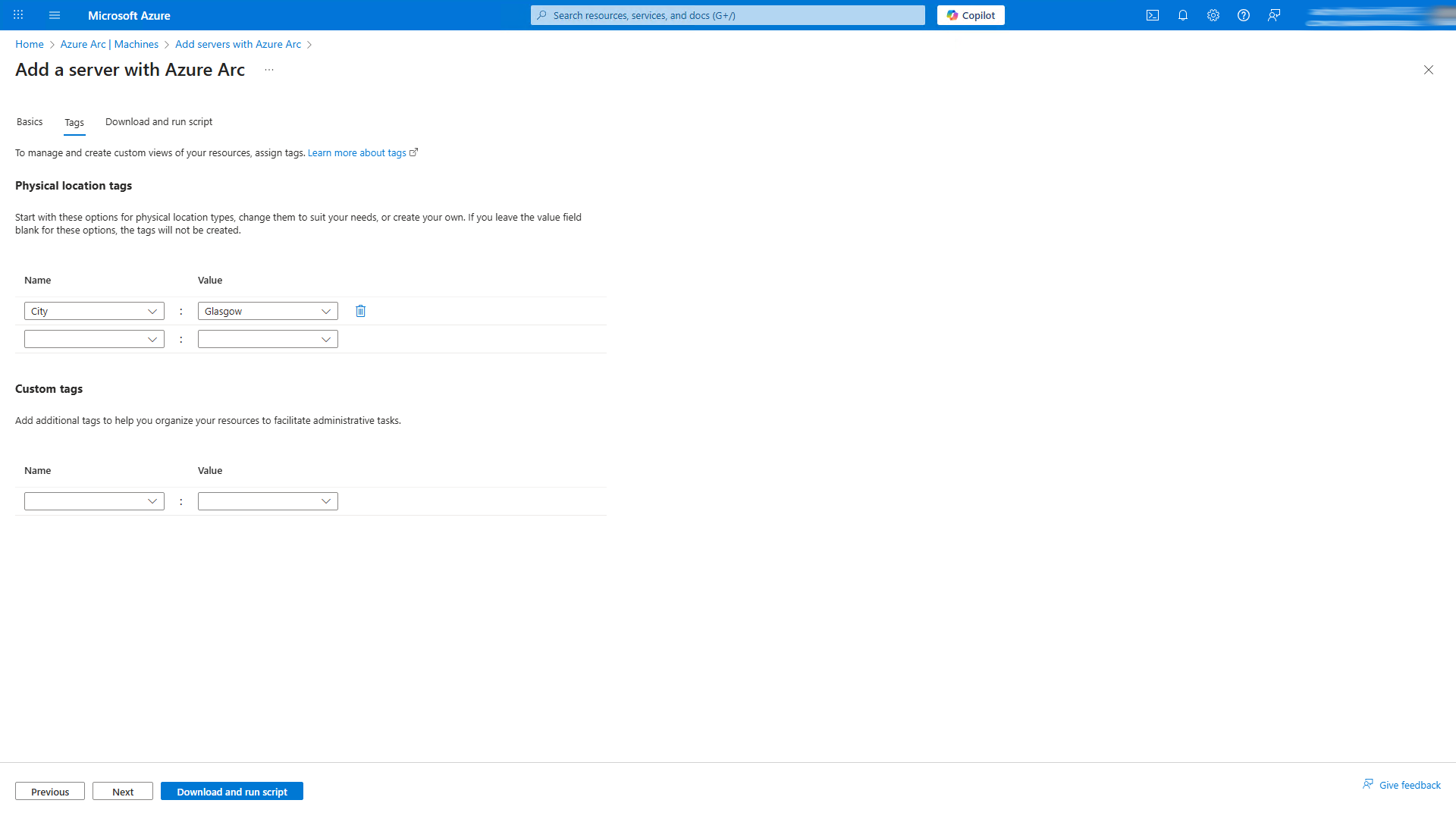Open the notifications bell
The width and height of the screenshot is (1456, 819).
tap(1183, 15)
